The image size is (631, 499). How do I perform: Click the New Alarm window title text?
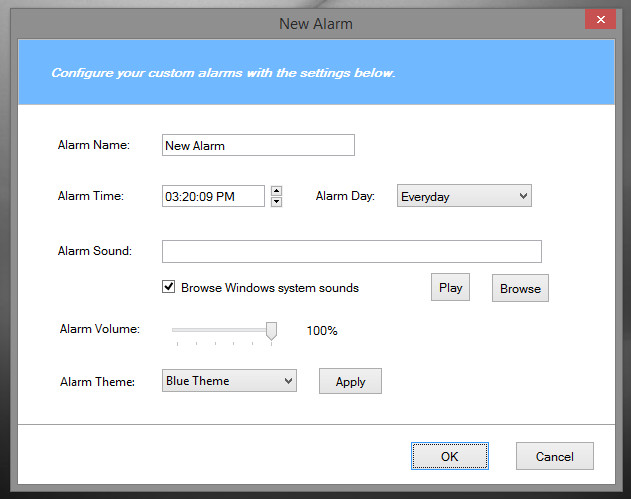tap(316, 24)
